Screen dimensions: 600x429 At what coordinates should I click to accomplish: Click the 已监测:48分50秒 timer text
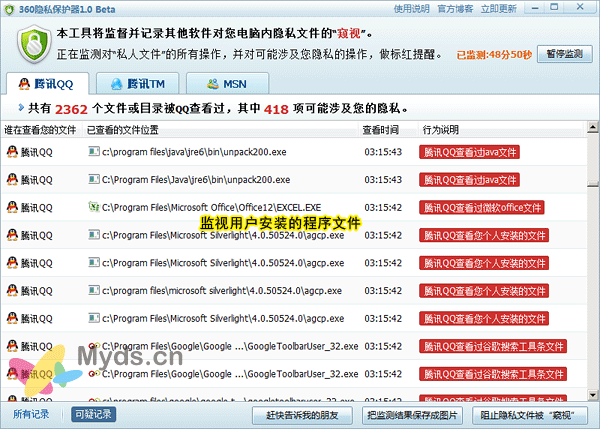point(494,55)
